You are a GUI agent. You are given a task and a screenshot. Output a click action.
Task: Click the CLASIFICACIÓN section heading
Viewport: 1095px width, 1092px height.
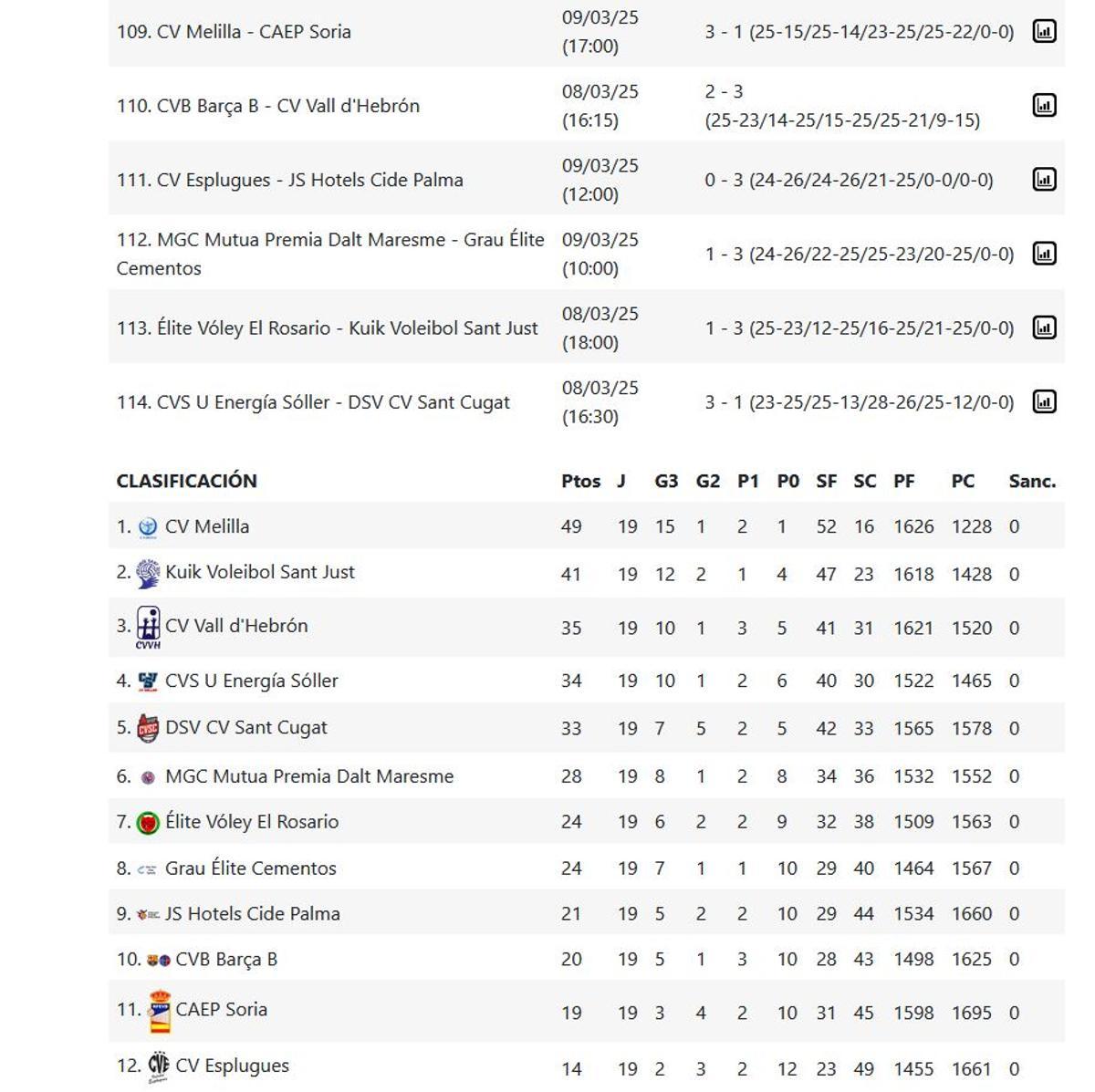point(185,481)
